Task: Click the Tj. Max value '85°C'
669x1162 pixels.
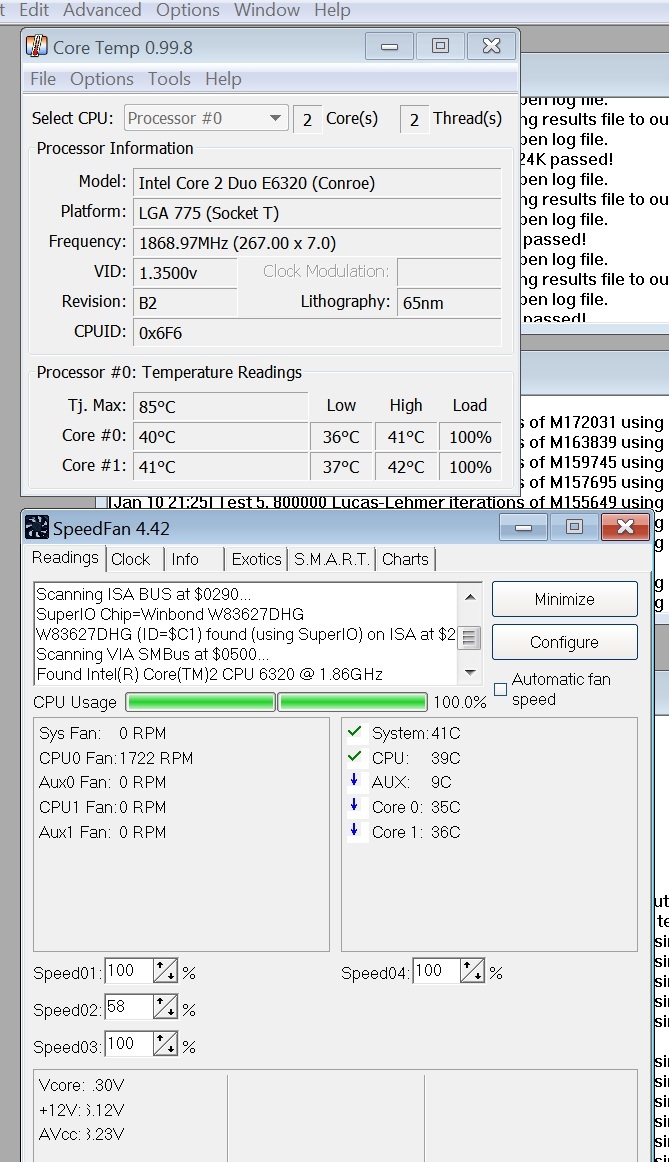Action: pos(221,406)
